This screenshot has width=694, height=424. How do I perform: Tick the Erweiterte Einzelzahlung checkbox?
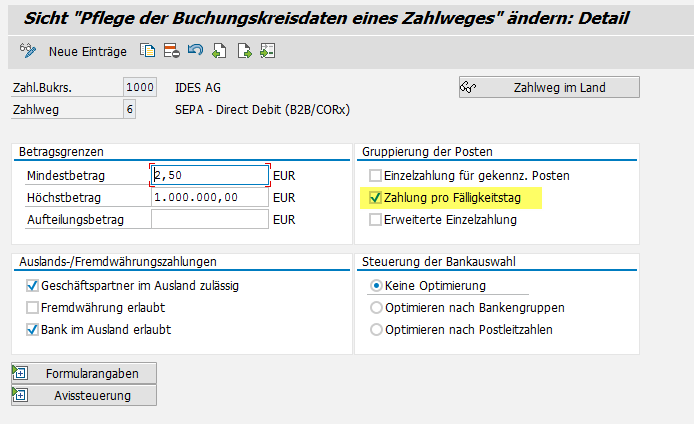376,220
